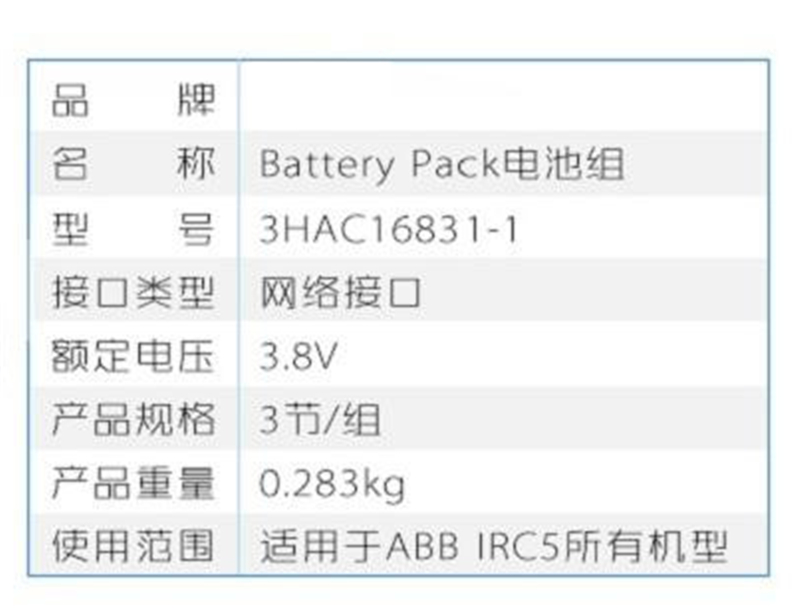Select the 名称 row label

pos(132,164)
